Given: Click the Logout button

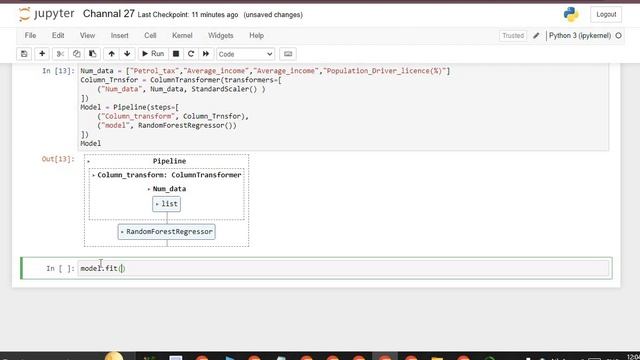Looking at the screenshot, I should (606, 14).
